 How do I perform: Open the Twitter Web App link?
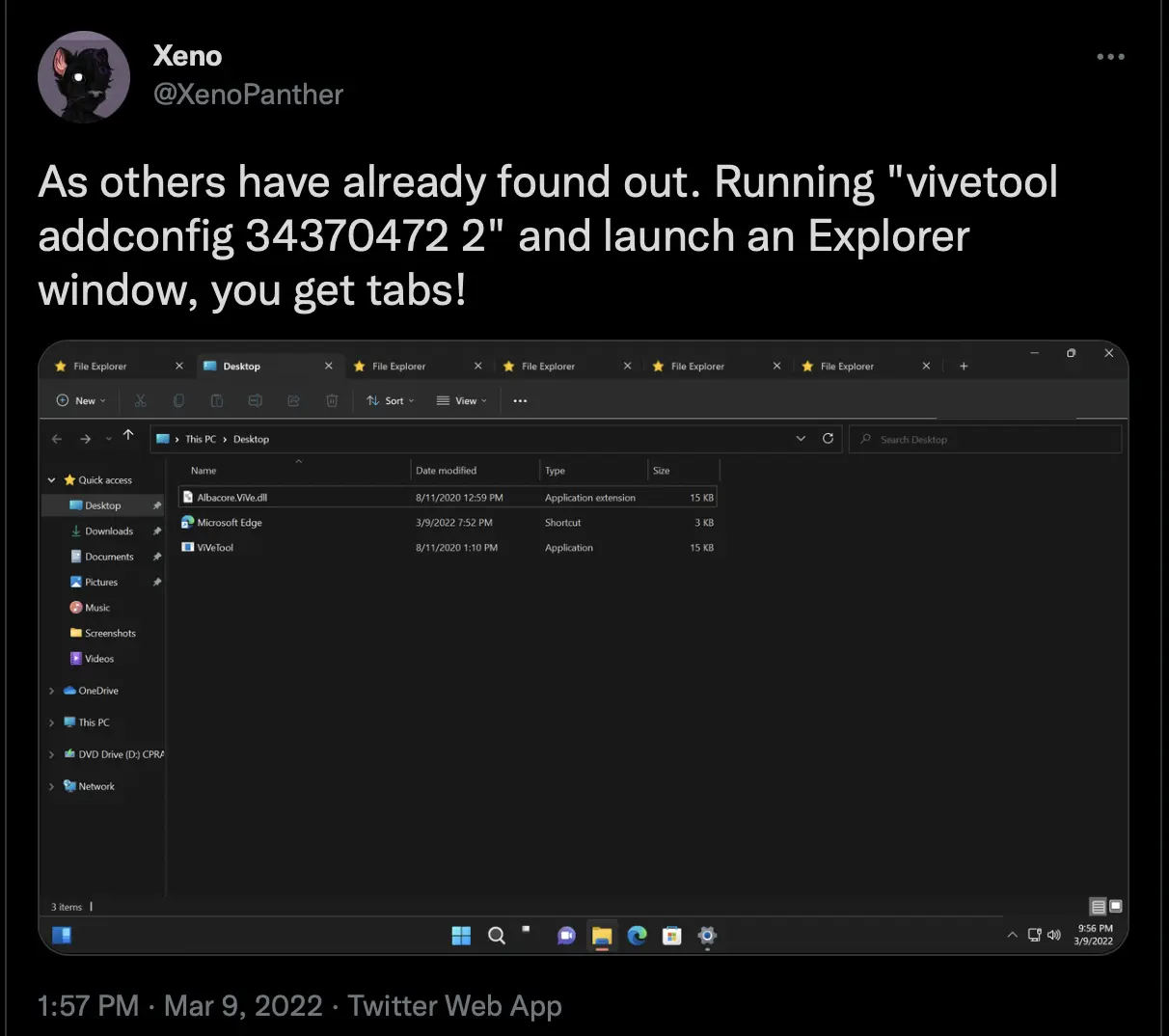[454, 1006]
